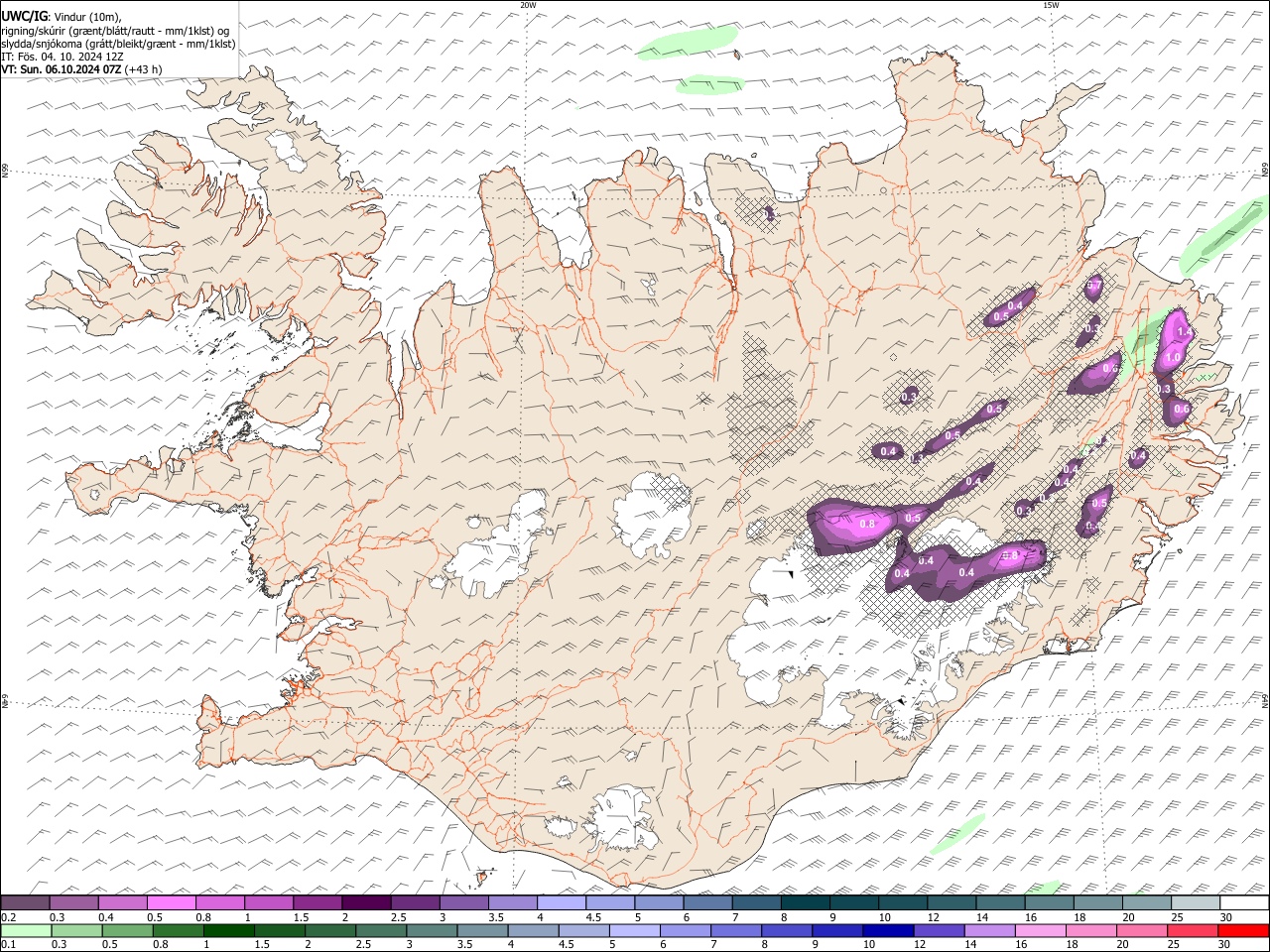Click the lavender upper swatch between 4 and 4.5
This screenshot has height=952, width=1270.
click(x=561, y=902)
